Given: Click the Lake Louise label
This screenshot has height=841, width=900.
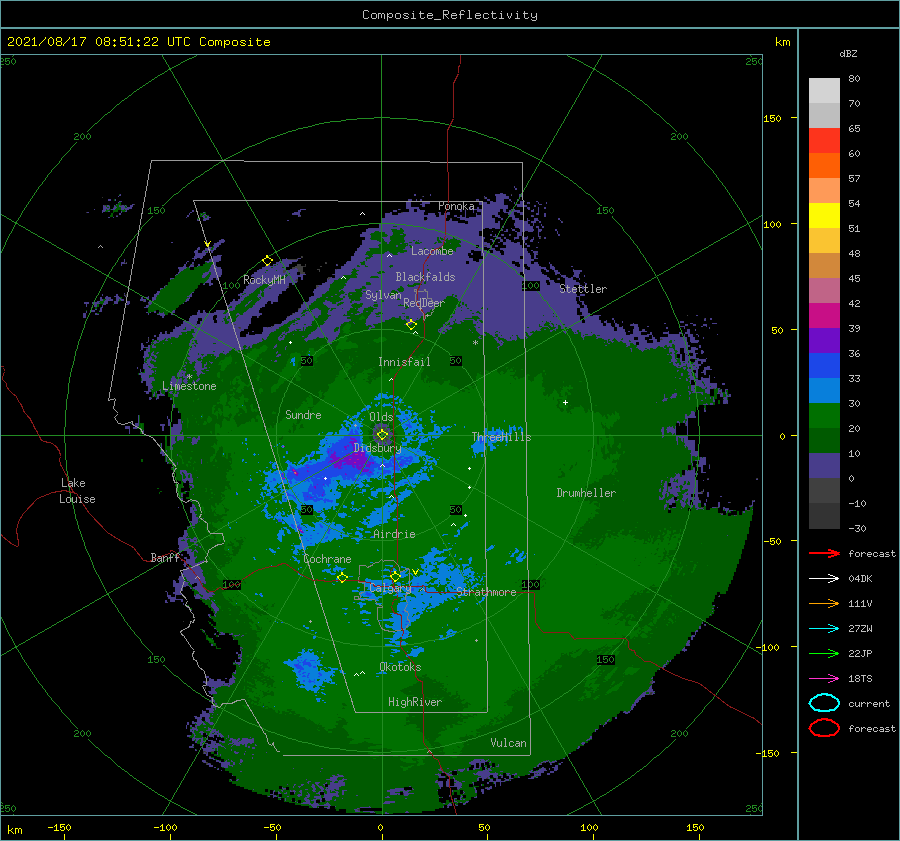Looking at the screenshot, I should 77,491.
